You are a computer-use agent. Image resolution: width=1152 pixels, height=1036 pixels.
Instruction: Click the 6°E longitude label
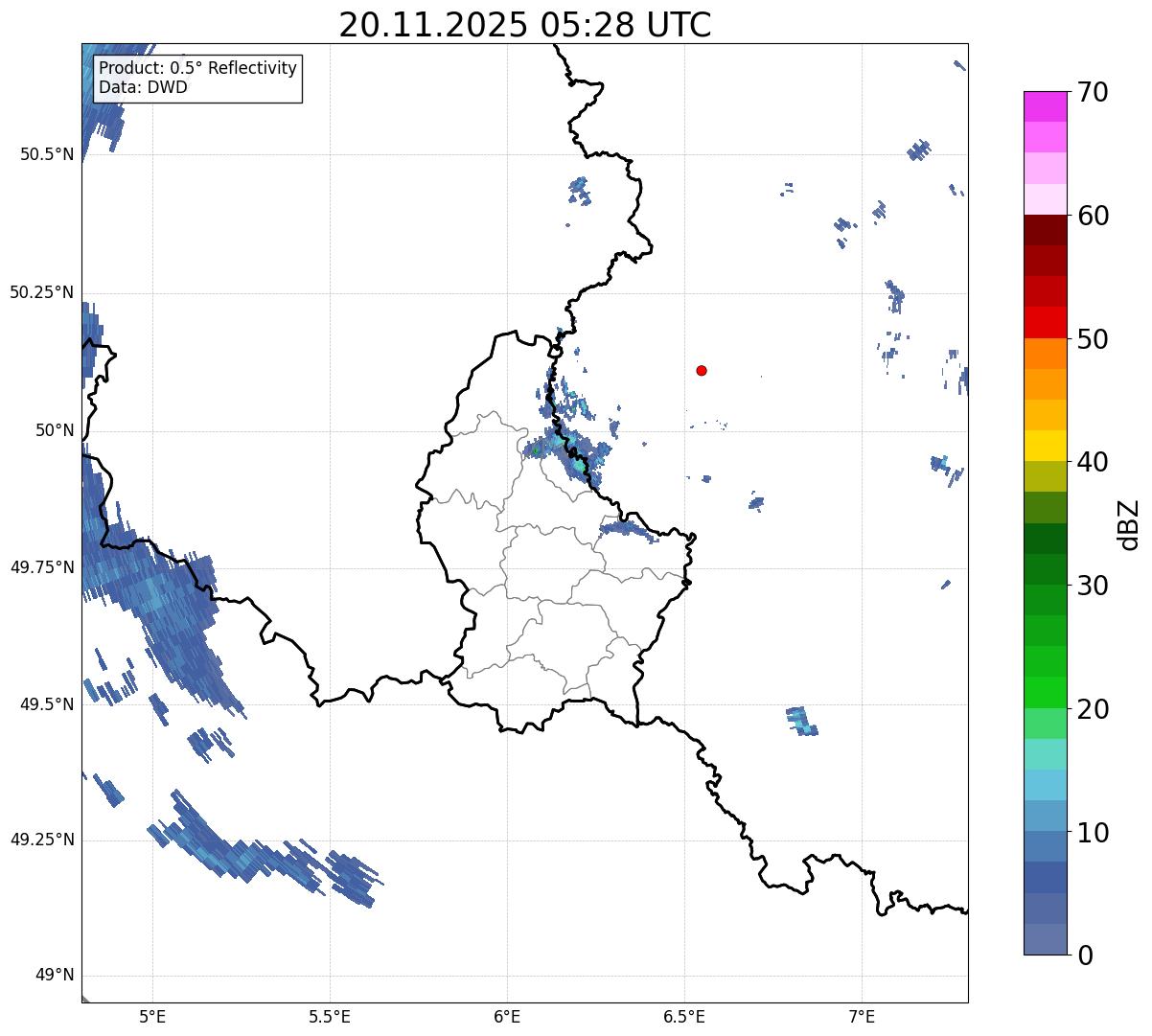(507, 1016)
